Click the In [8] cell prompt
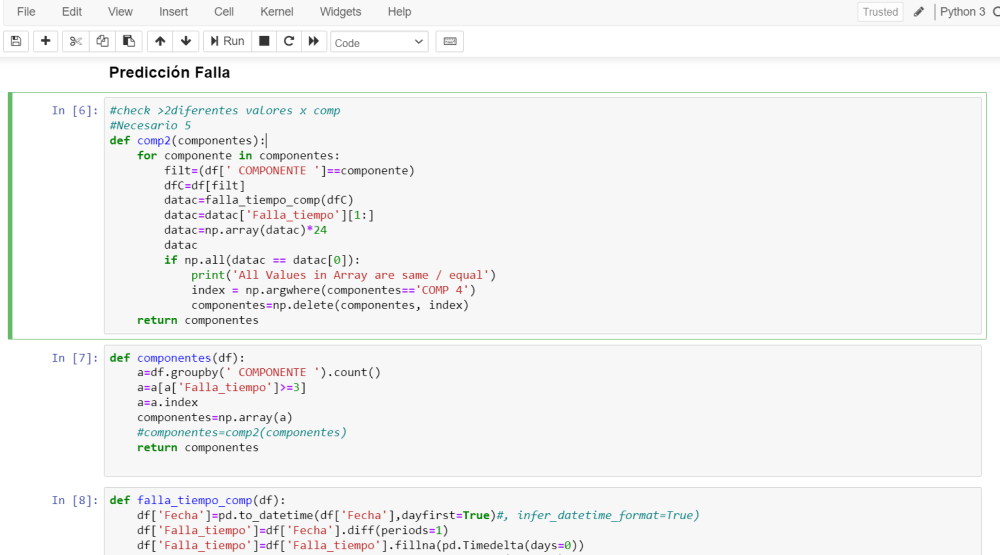1000x555 pixels. 75,500
